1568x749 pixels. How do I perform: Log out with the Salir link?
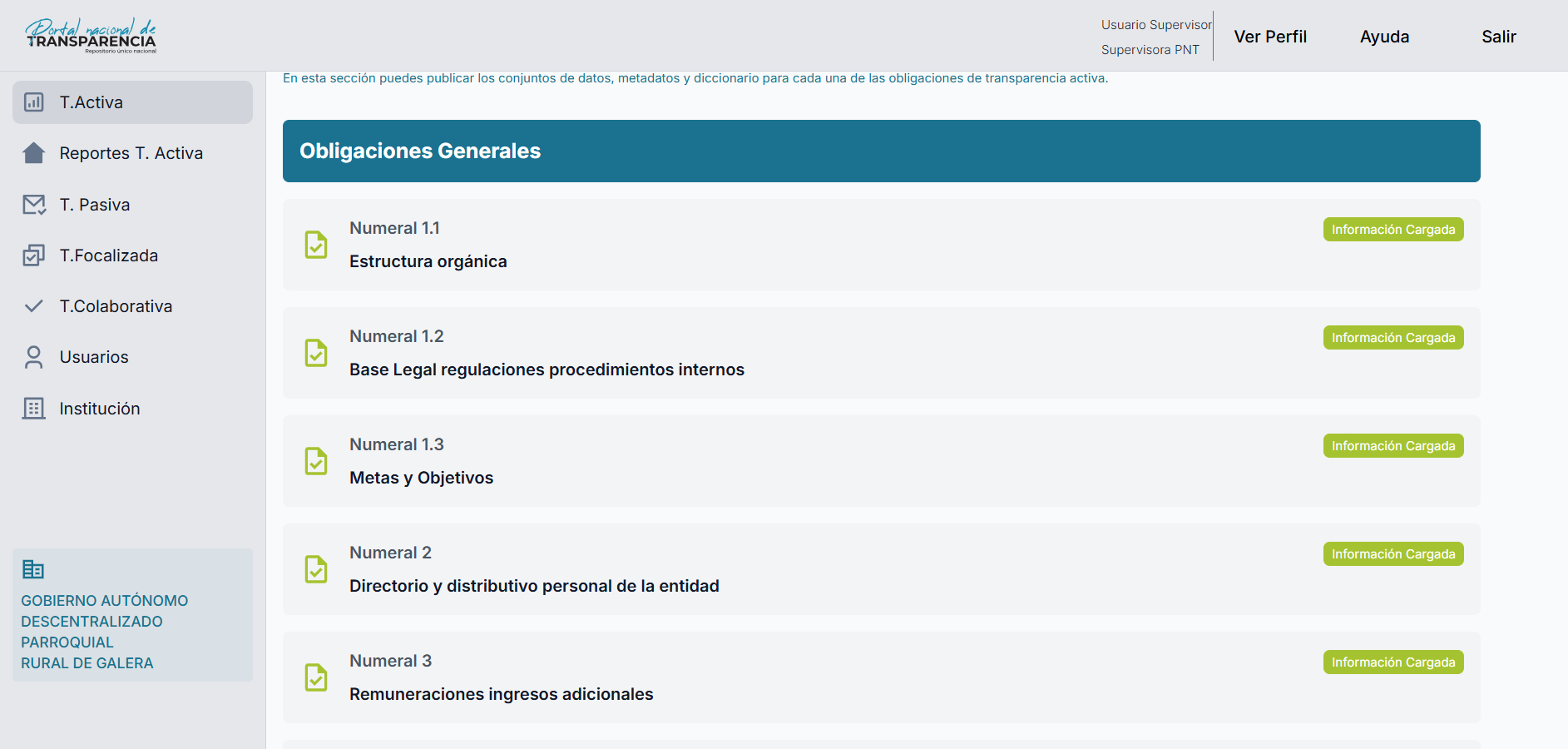point(1498,37)
